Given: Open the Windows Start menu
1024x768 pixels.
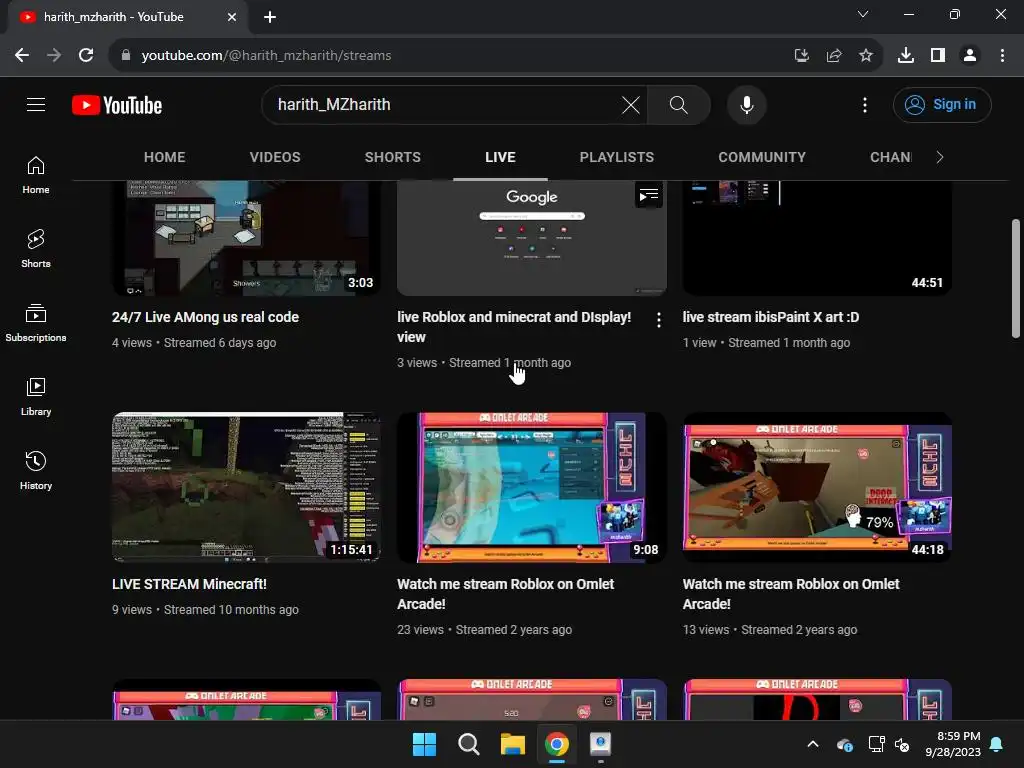Looking at the screenshot, I should point(424,744).
